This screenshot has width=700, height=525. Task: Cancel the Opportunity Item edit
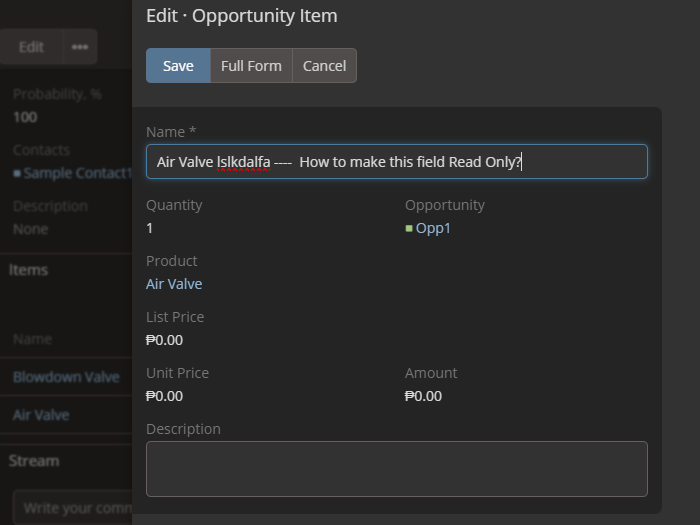tap(324, 66)
